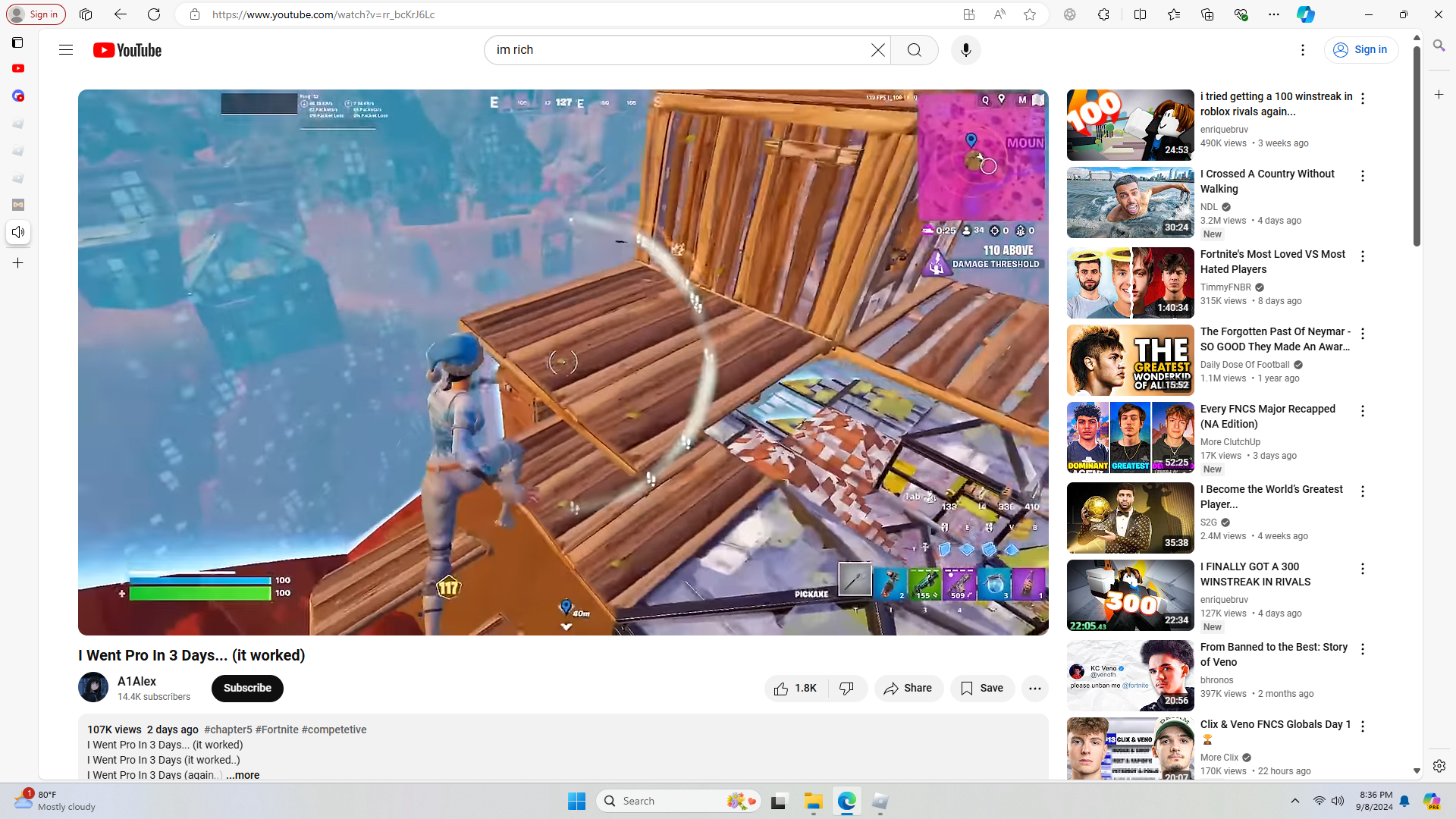This screenshot has height=819, width=1456.
Task: Click the search magnifier button
Action: 915,50
